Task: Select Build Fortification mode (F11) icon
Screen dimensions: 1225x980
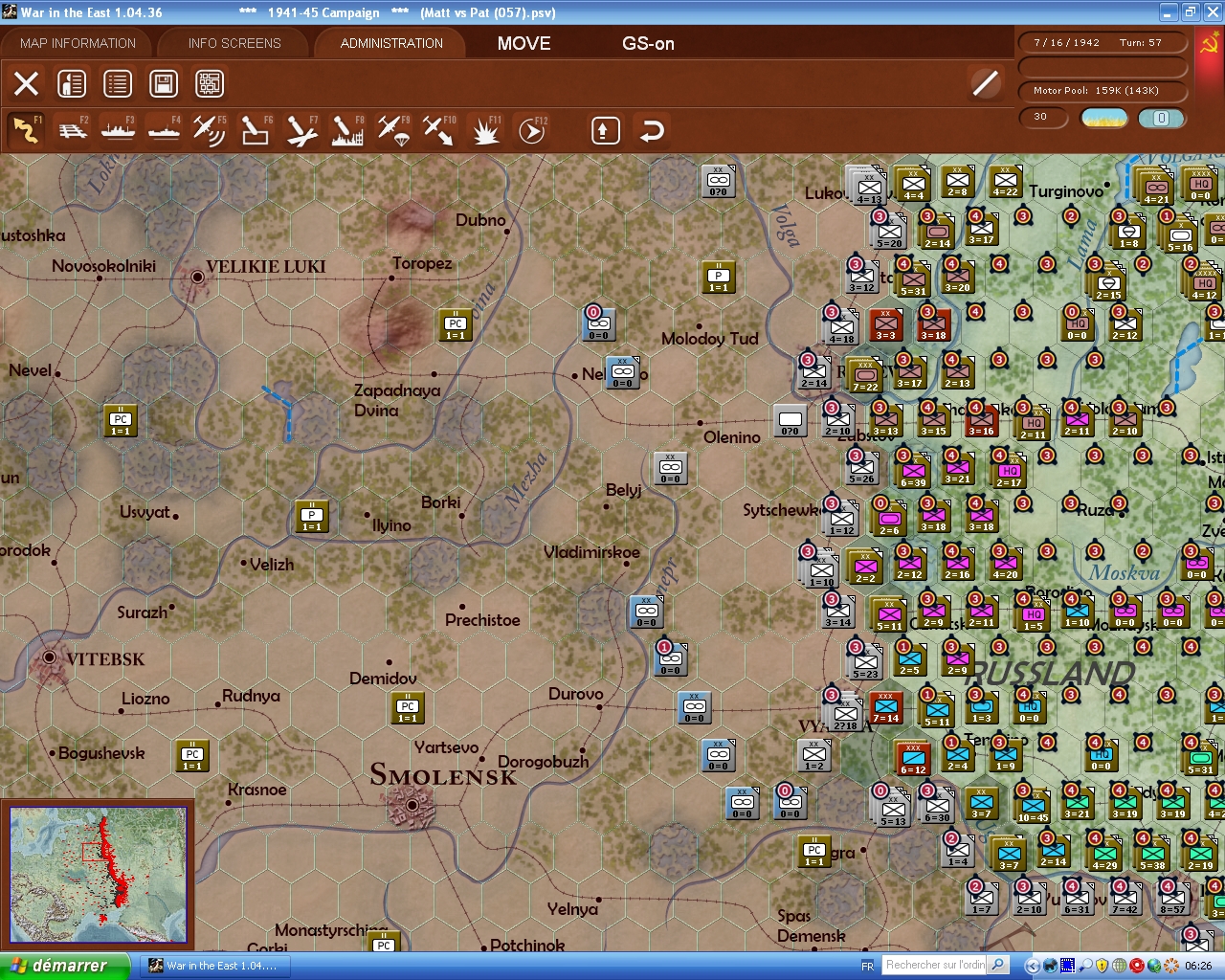Action: [485, 130]
